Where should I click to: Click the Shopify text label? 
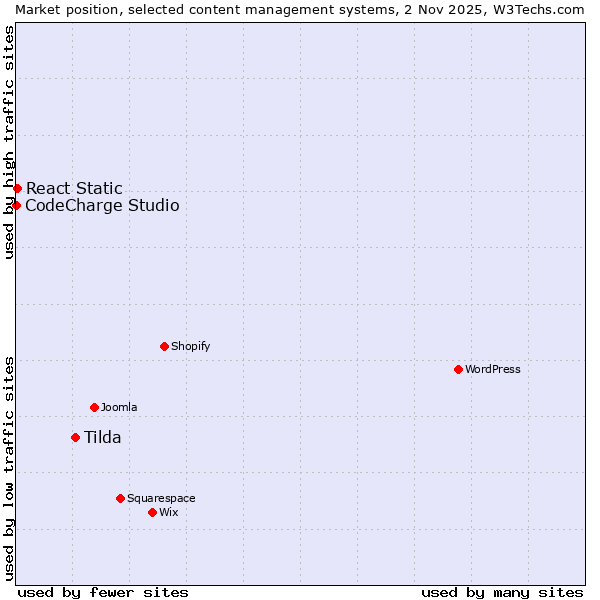[190, 346]
